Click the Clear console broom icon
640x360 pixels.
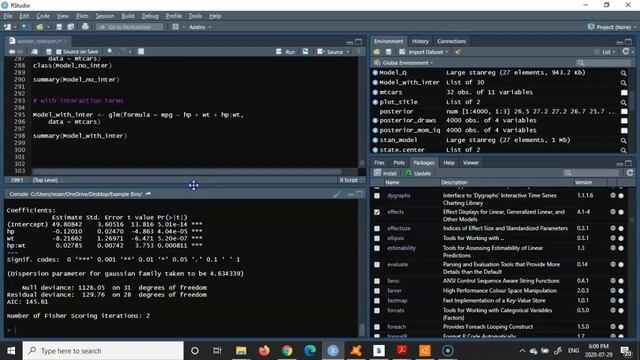[x=337, y=194]
